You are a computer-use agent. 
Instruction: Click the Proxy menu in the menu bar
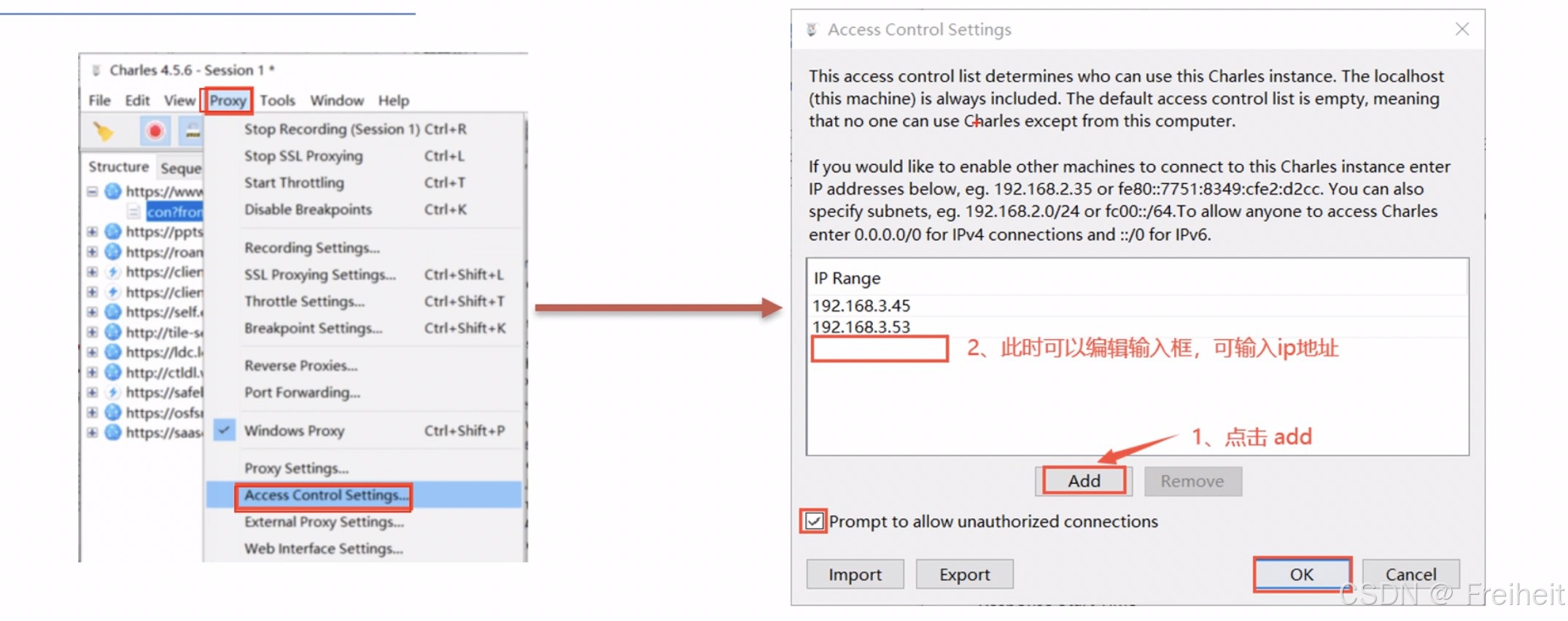[228, 101]
